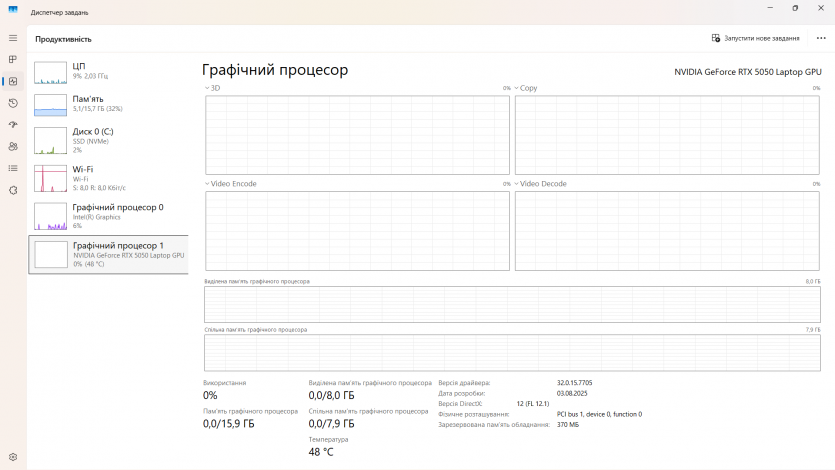The image size is (835, 470).
Task: Open the Details list icon in sidebar
Action: point(13,168)
